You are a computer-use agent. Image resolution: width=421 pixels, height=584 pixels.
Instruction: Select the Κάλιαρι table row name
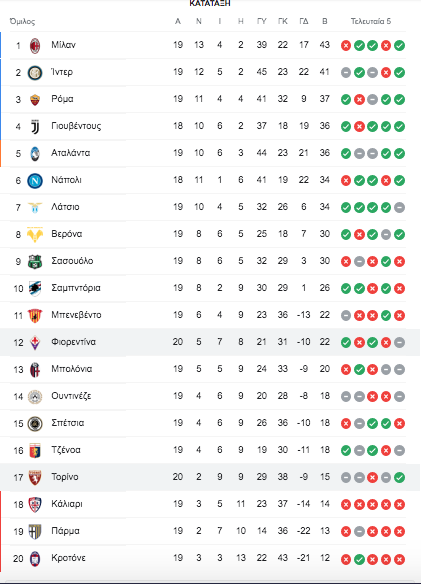coord(67,504)
